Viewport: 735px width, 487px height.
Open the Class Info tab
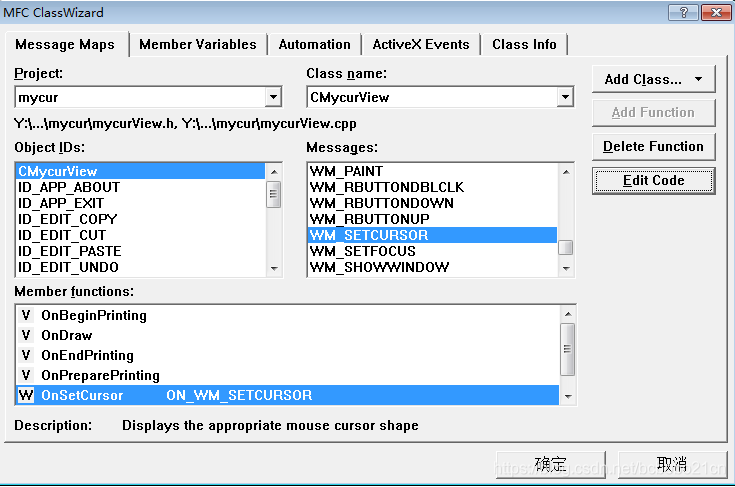click(x=524, y=45)
